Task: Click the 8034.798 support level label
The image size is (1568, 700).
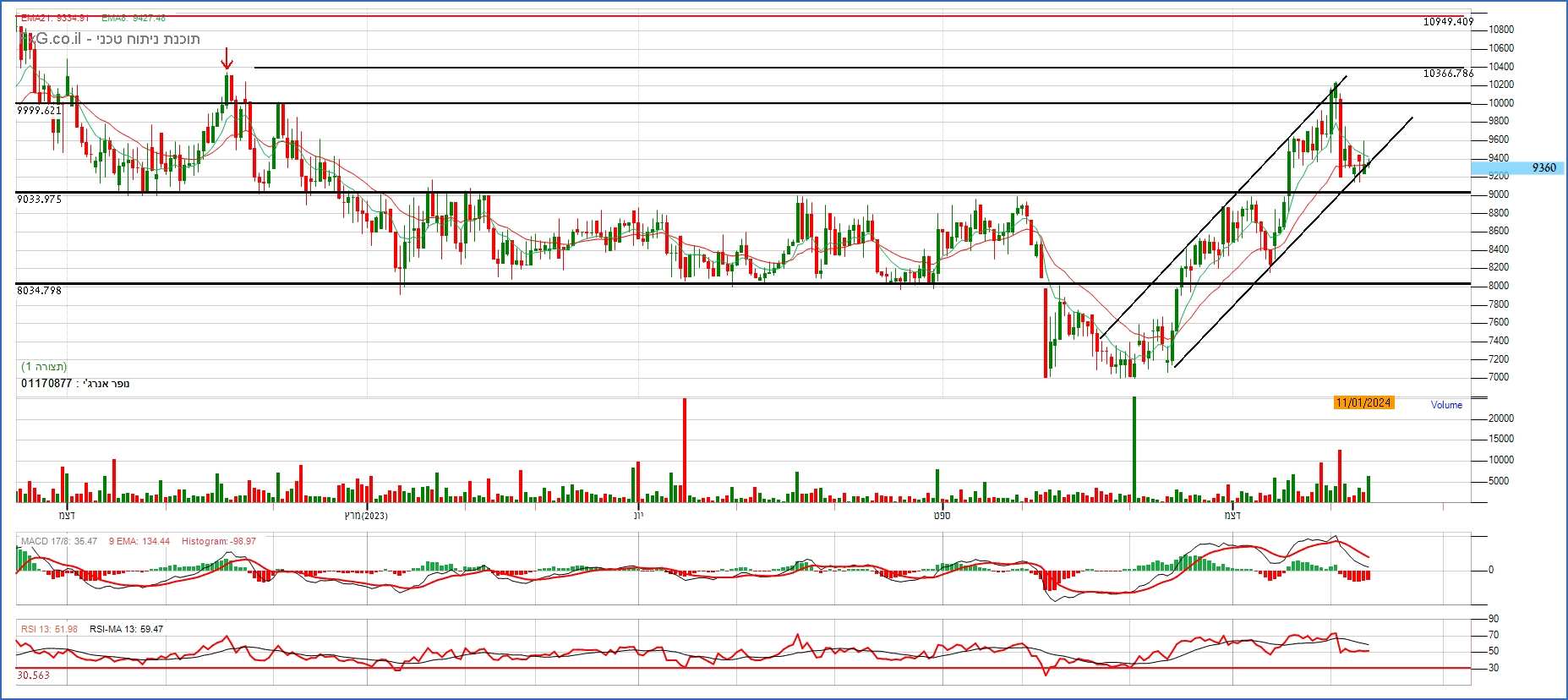Action: tap(39, 291)
